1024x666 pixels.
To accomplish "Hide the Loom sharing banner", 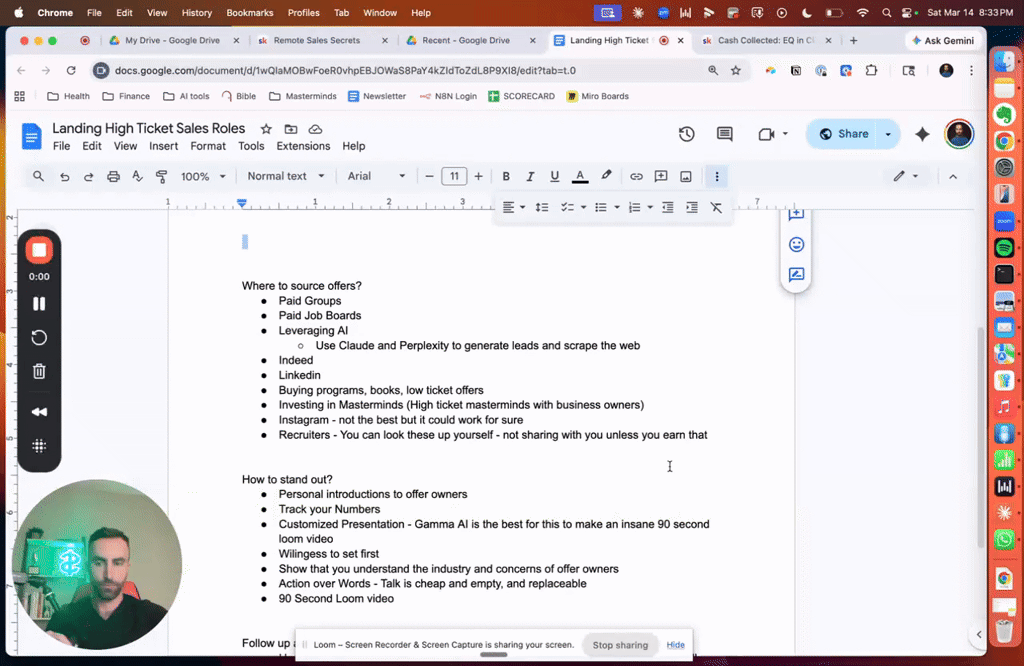I will click(675, 645).
